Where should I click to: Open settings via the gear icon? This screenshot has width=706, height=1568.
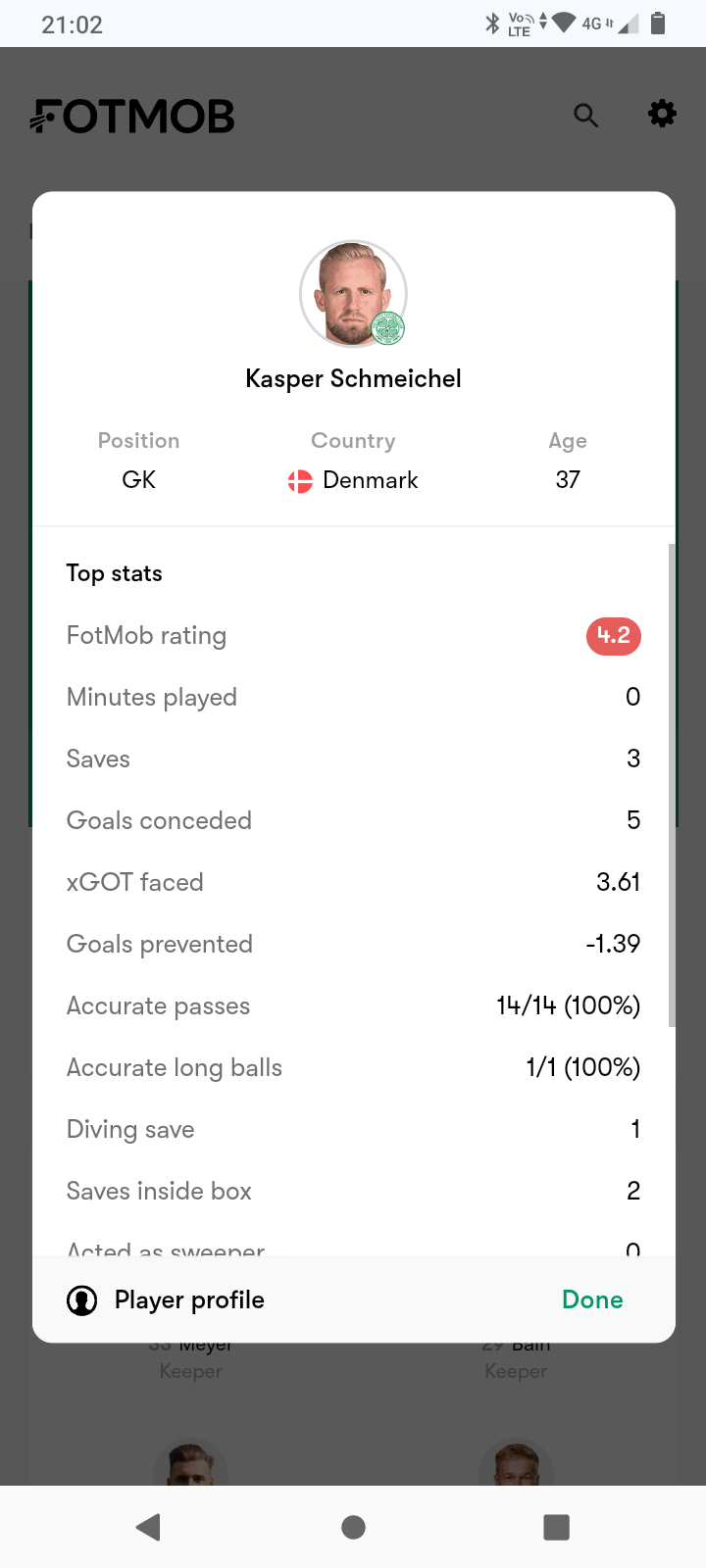click(662, 114)
